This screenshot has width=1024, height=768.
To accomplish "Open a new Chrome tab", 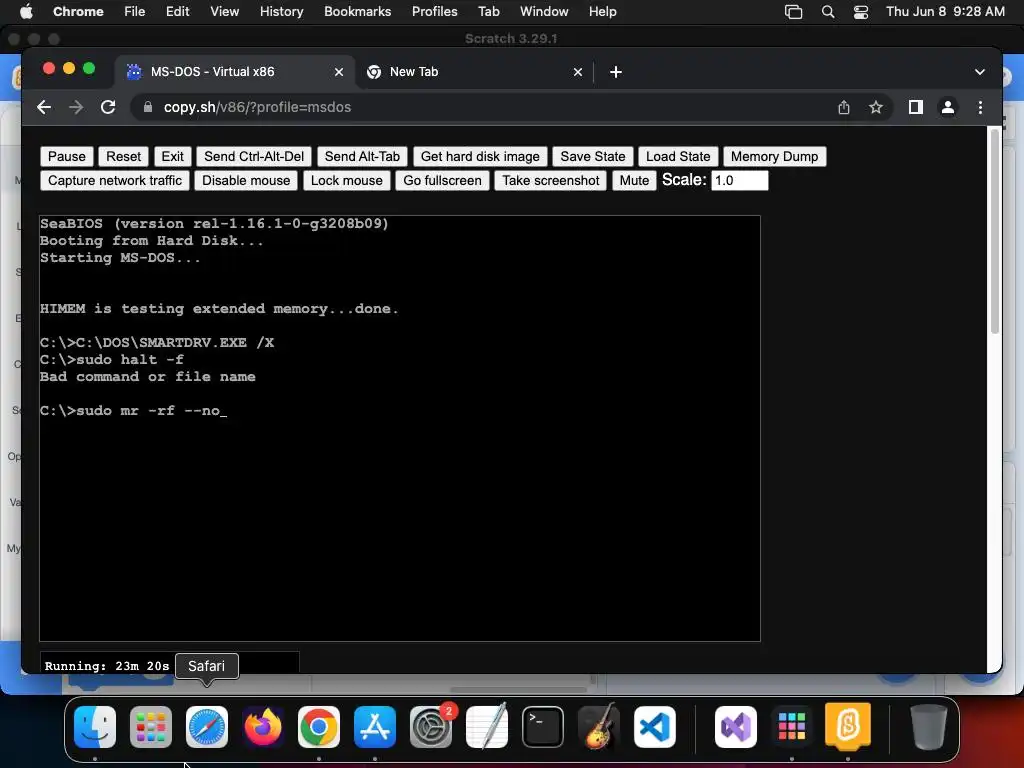I will (616, 72).
